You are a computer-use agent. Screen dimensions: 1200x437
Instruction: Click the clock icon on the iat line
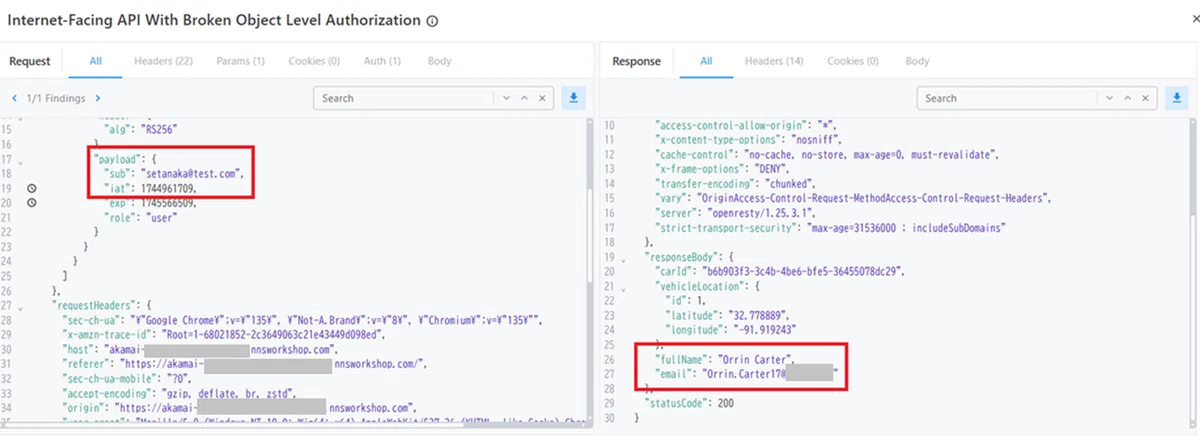[31, 188]
